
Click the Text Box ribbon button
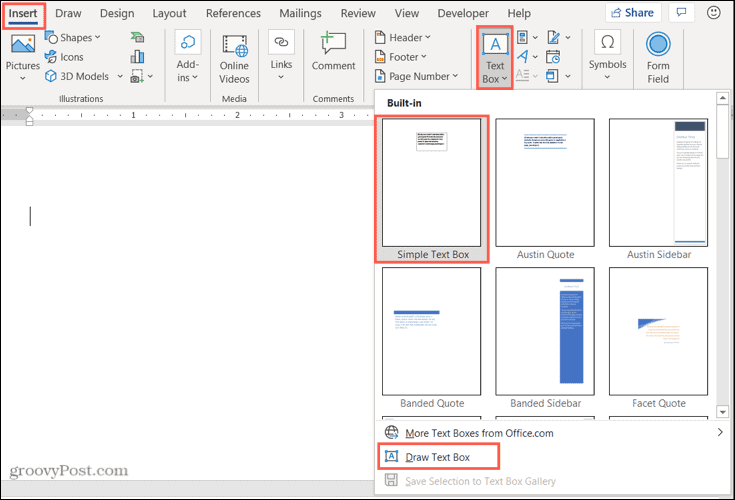[x=495, y=58]
